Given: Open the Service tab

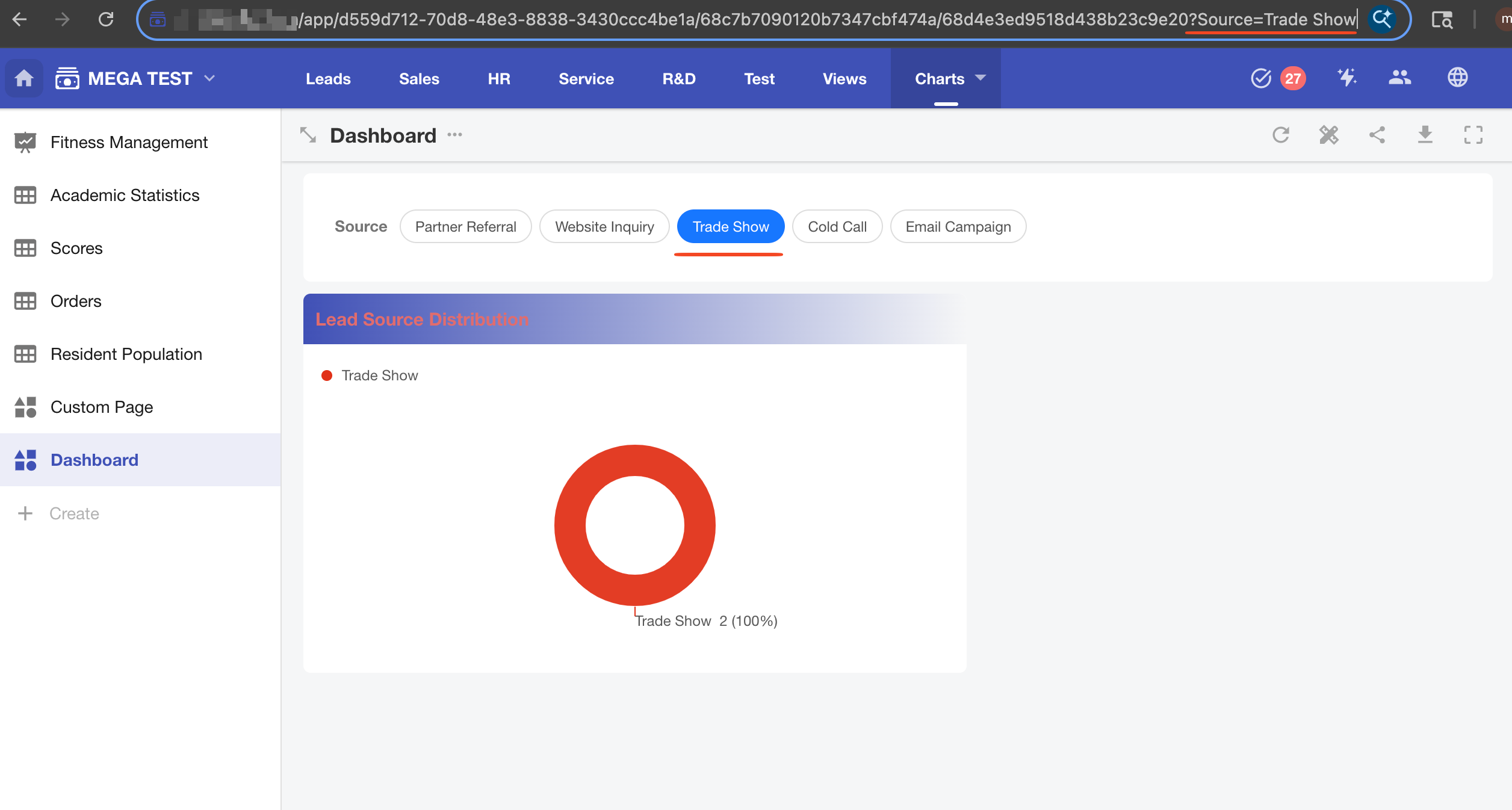Looking at the screenshot, I should [x=586, y=79].
